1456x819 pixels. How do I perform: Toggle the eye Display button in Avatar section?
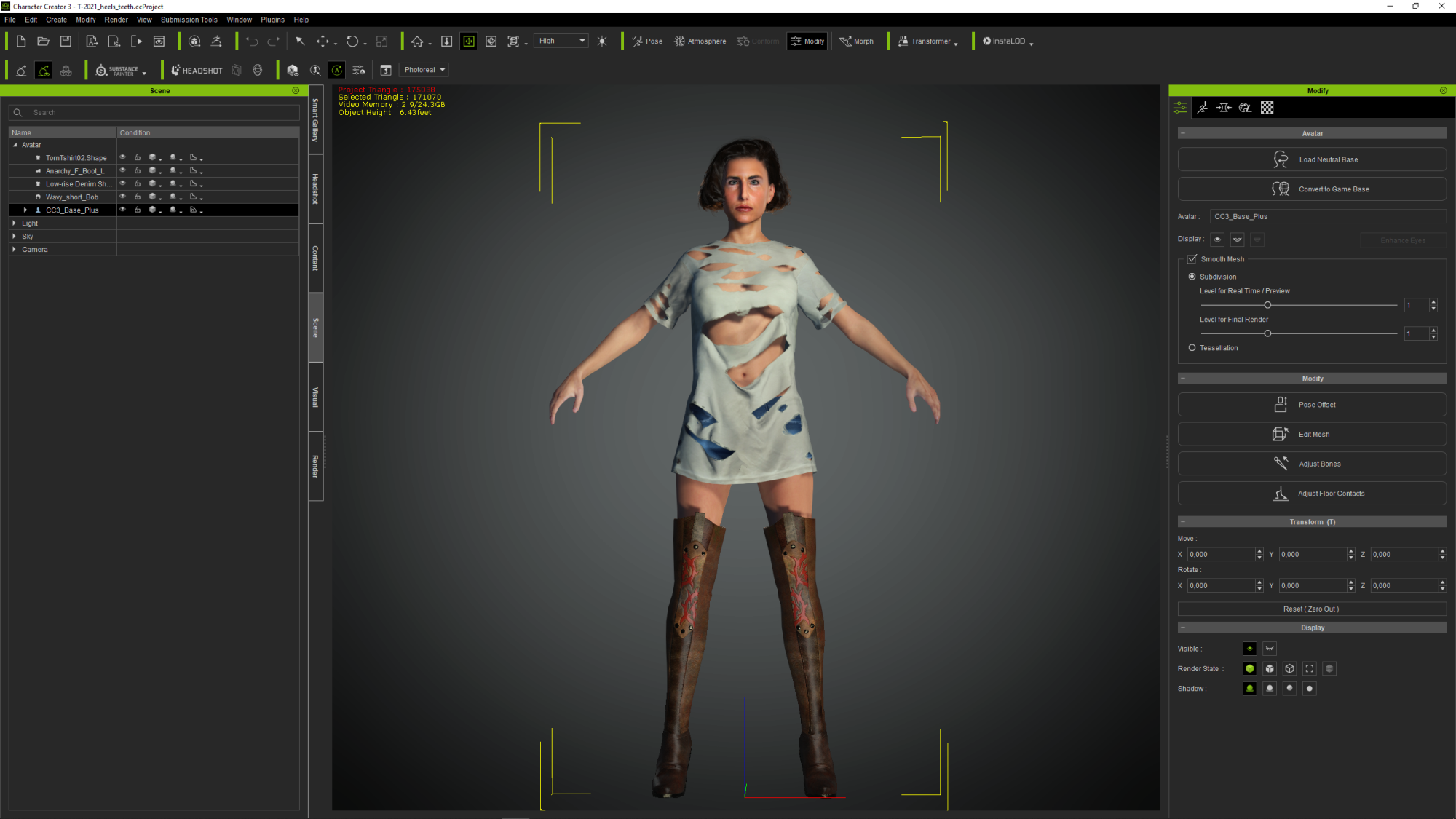(1217, 240)
